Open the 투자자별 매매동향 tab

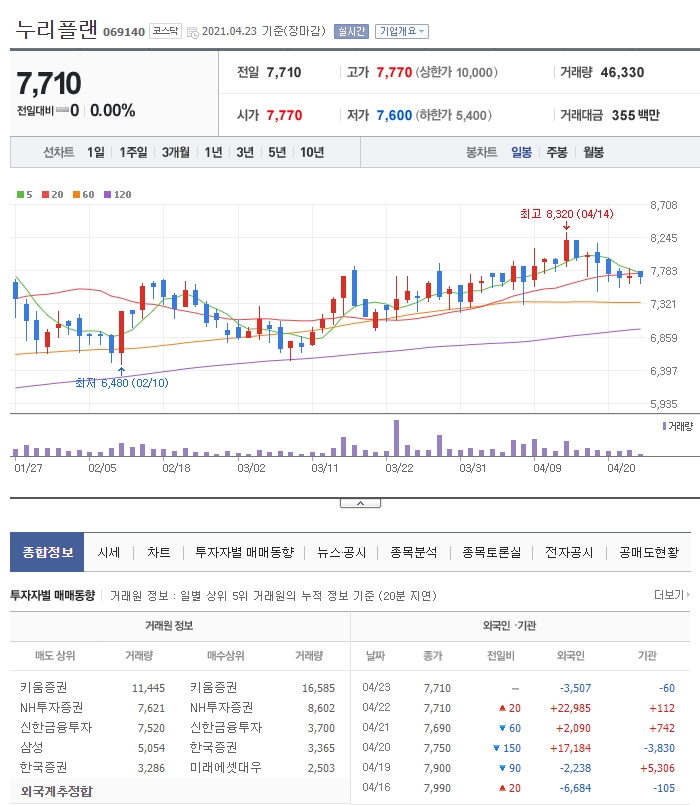(x=244, y=552)
